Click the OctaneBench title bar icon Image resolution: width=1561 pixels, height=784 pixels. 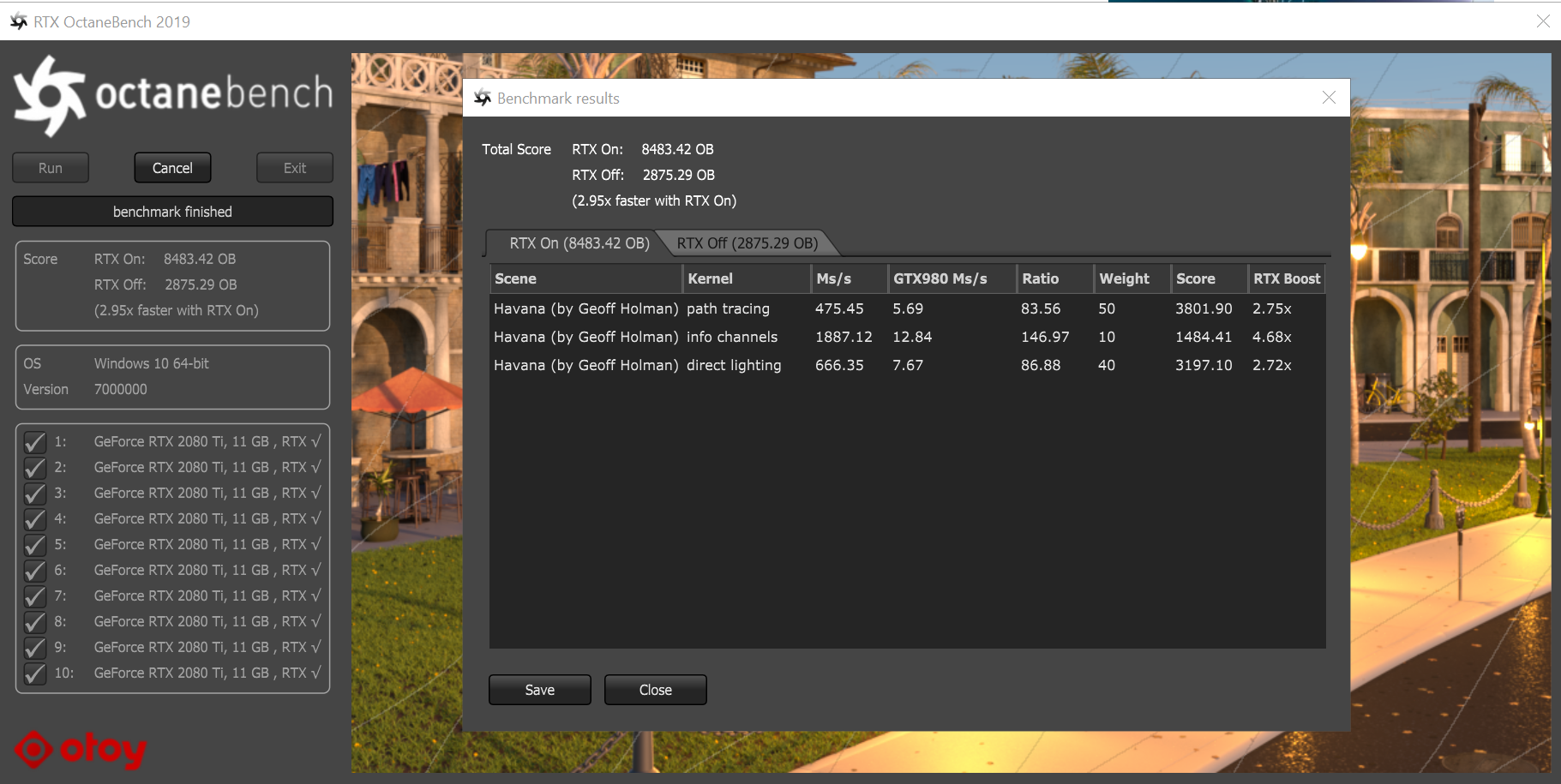point(18,21)
